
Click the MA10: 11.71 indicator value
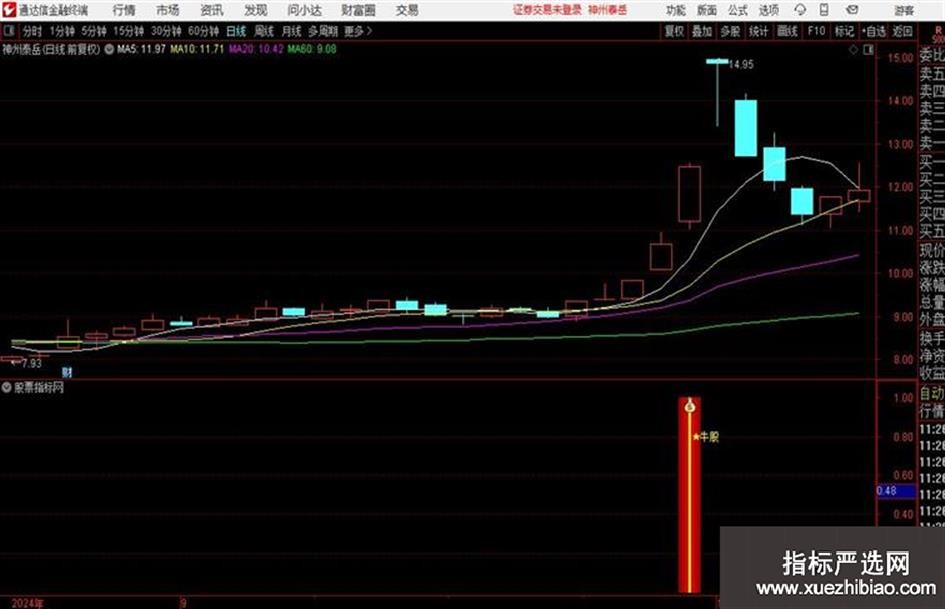197,49
